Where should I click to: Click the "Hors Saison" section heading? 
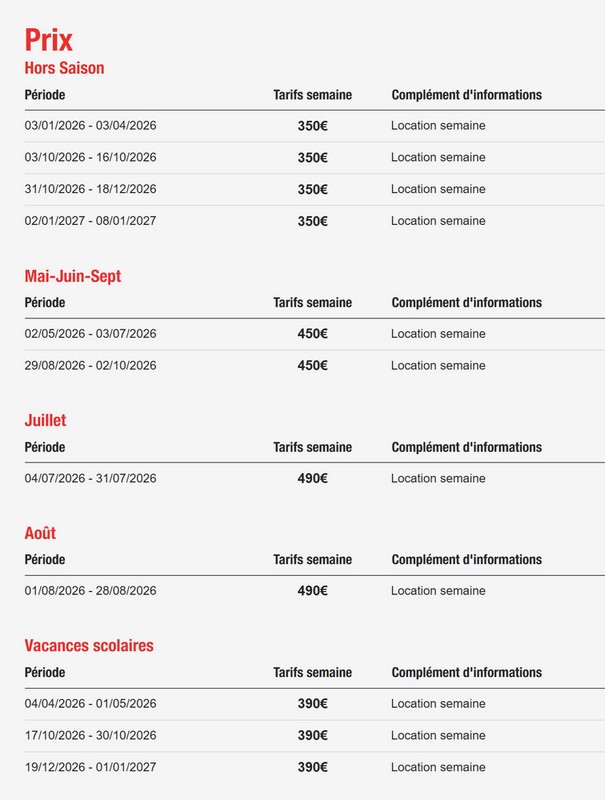[x=64, y=68]
